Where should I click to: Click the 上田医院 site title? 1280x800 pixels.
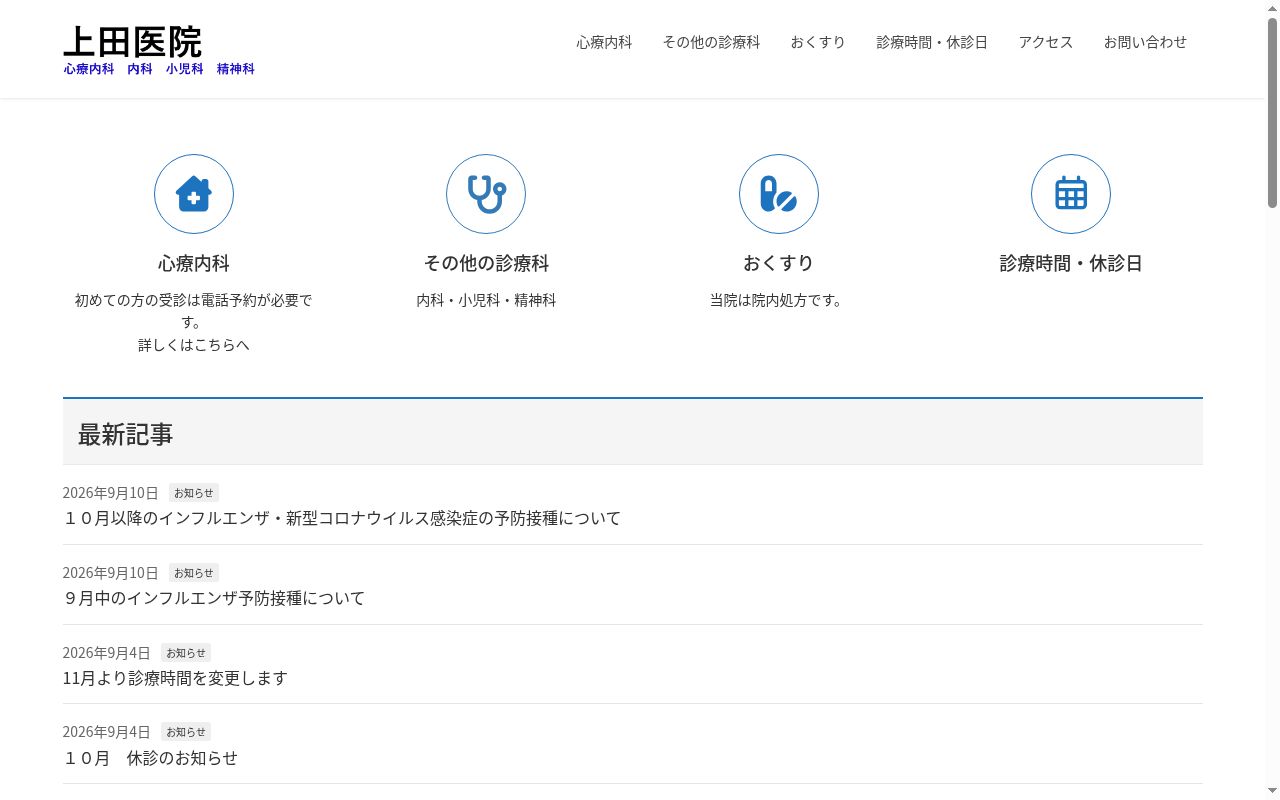click(x=132, y=42)
